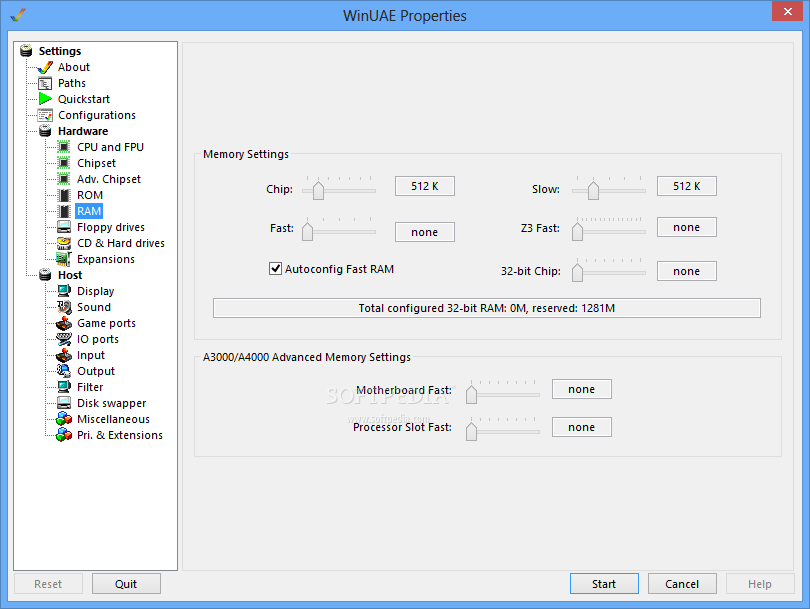Click the IO ports connector icon

64,339
